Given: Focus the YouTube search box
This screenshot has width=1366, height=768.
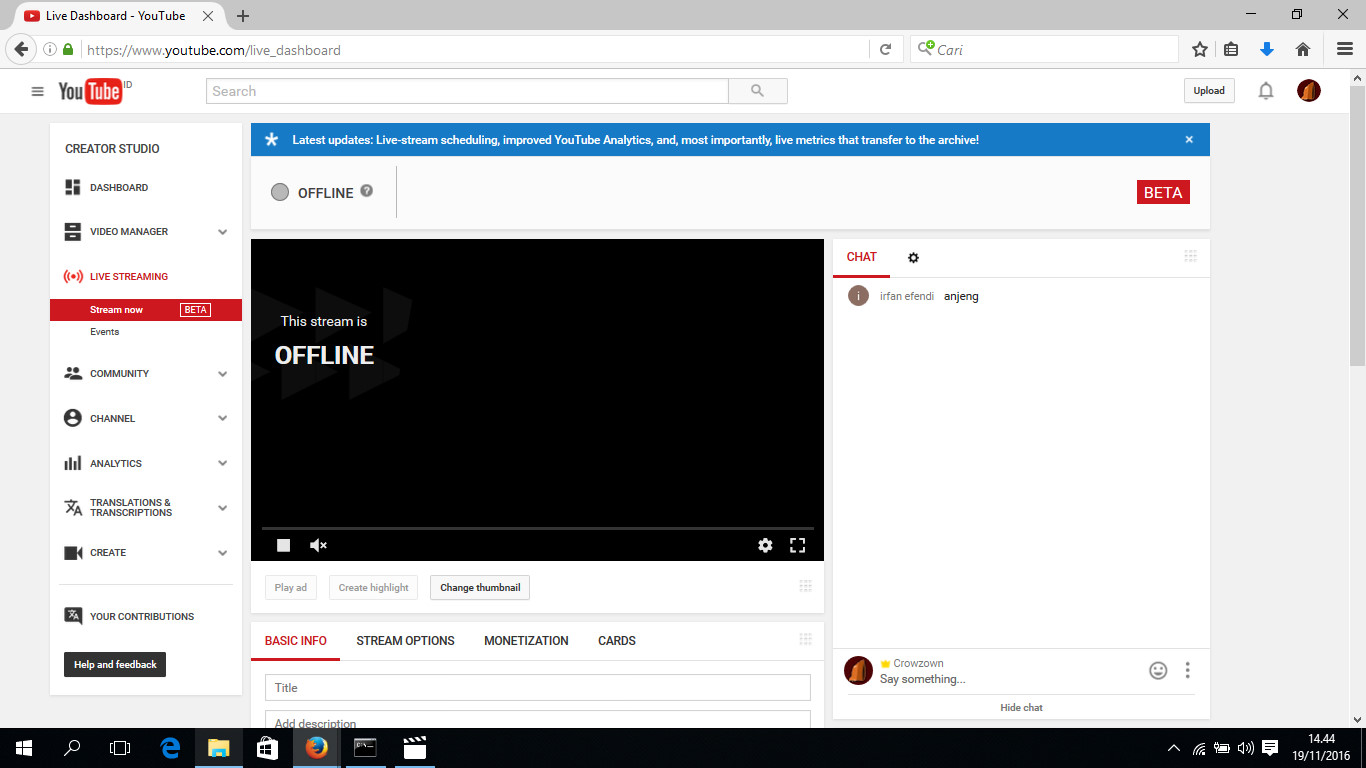Looking at the screenshot, I should pyautogui.click(x=468, y=91).
